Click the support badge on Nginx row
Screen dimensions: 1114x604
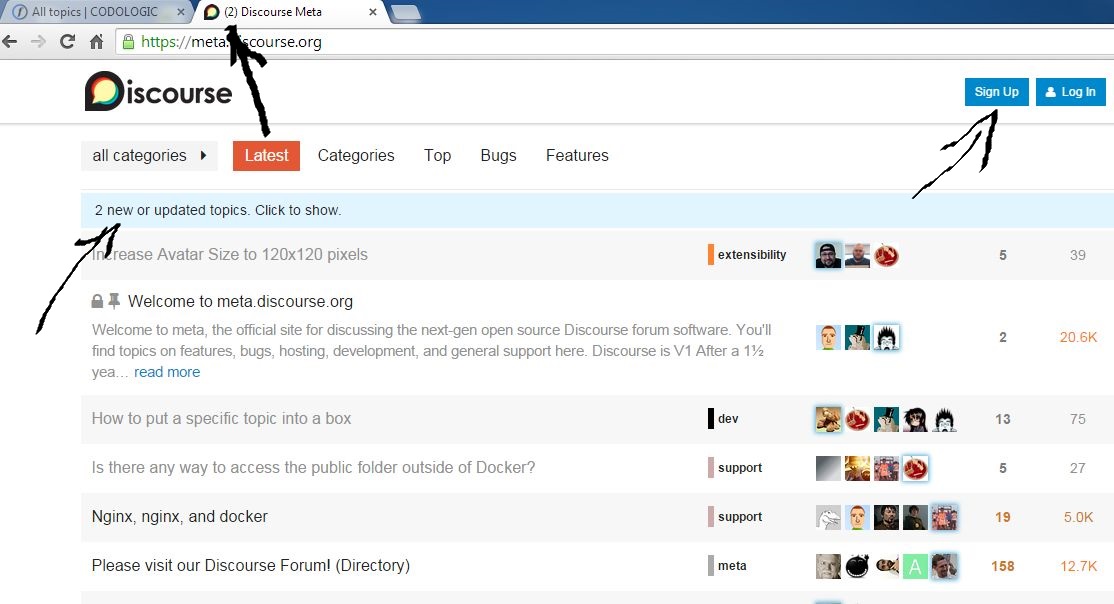[735, 517]
